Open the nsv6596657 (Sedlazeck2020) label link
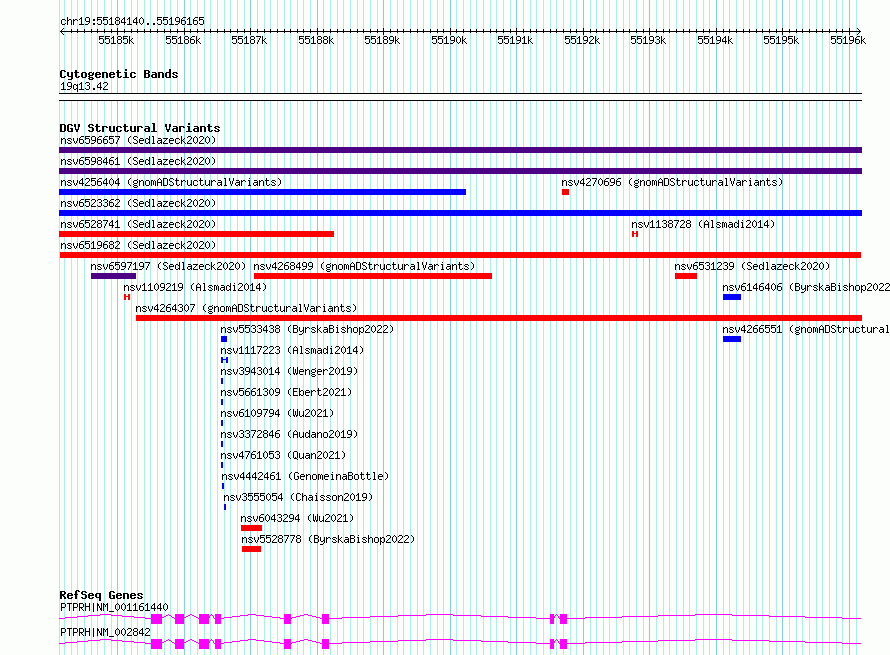Screen dimensions: 890x655 pos(138,140)
